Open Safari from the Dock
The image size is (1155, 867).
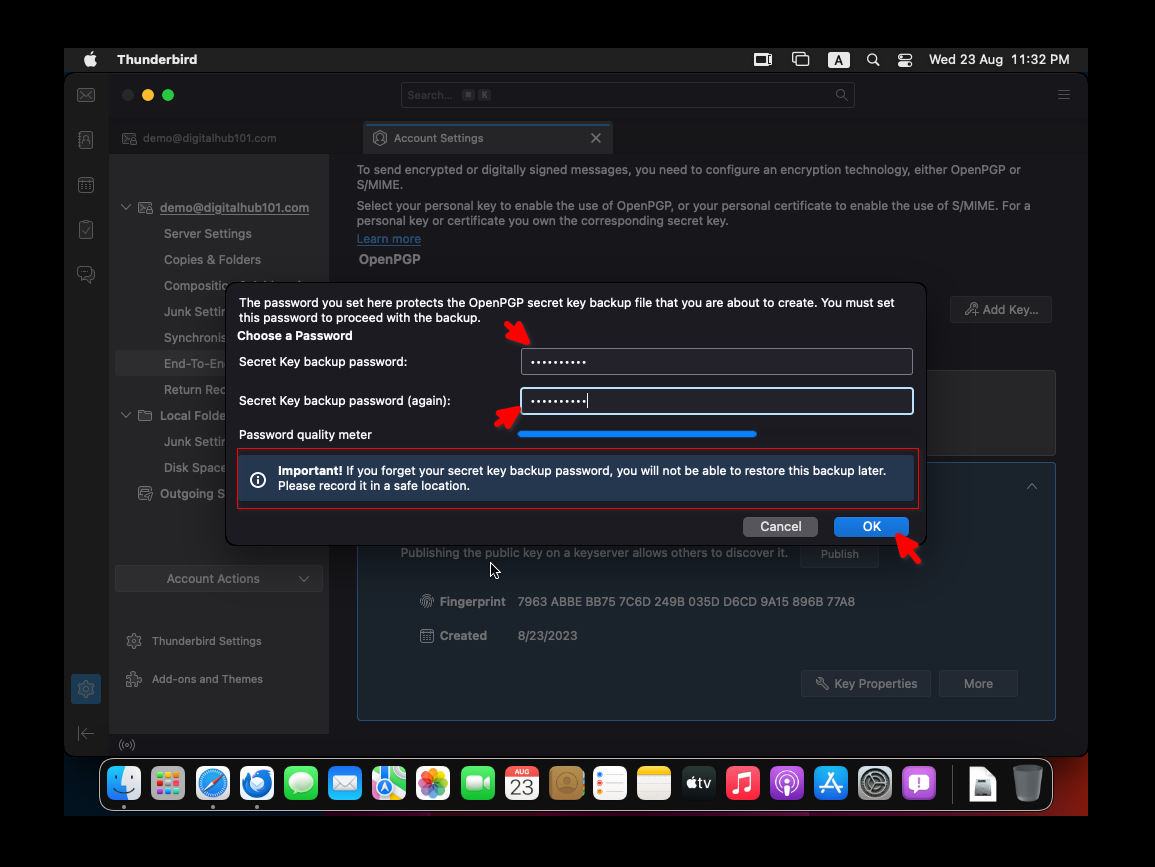[213, 783]
